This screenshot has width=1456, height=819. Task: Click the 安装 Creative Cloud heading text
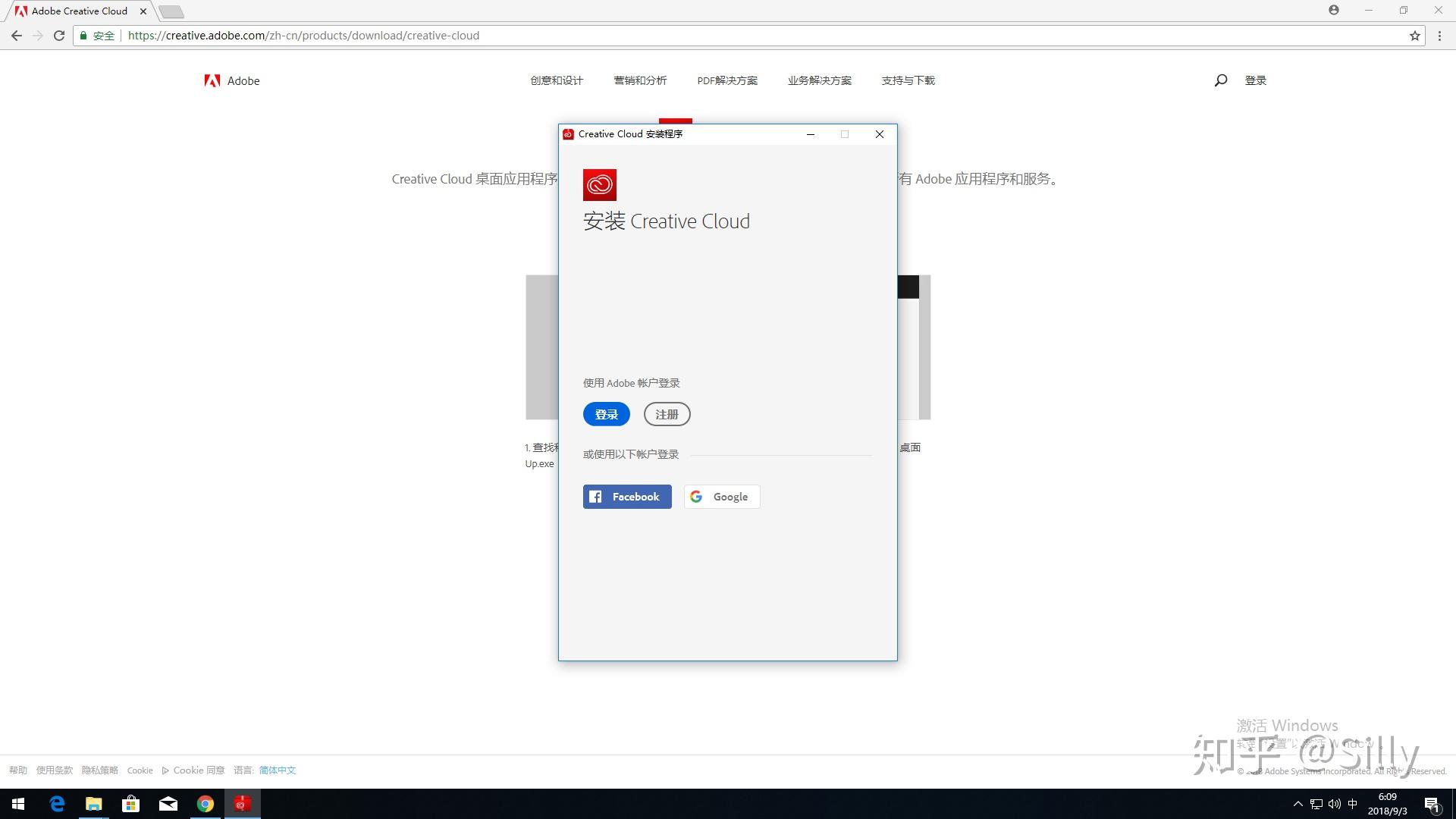click(x=667, y=221)
